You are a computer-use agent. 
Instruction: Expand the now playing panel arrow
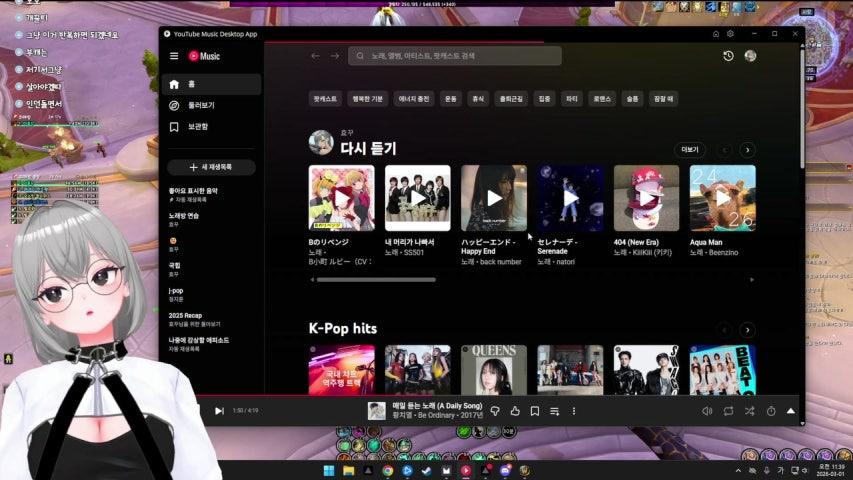click(791, 411)
